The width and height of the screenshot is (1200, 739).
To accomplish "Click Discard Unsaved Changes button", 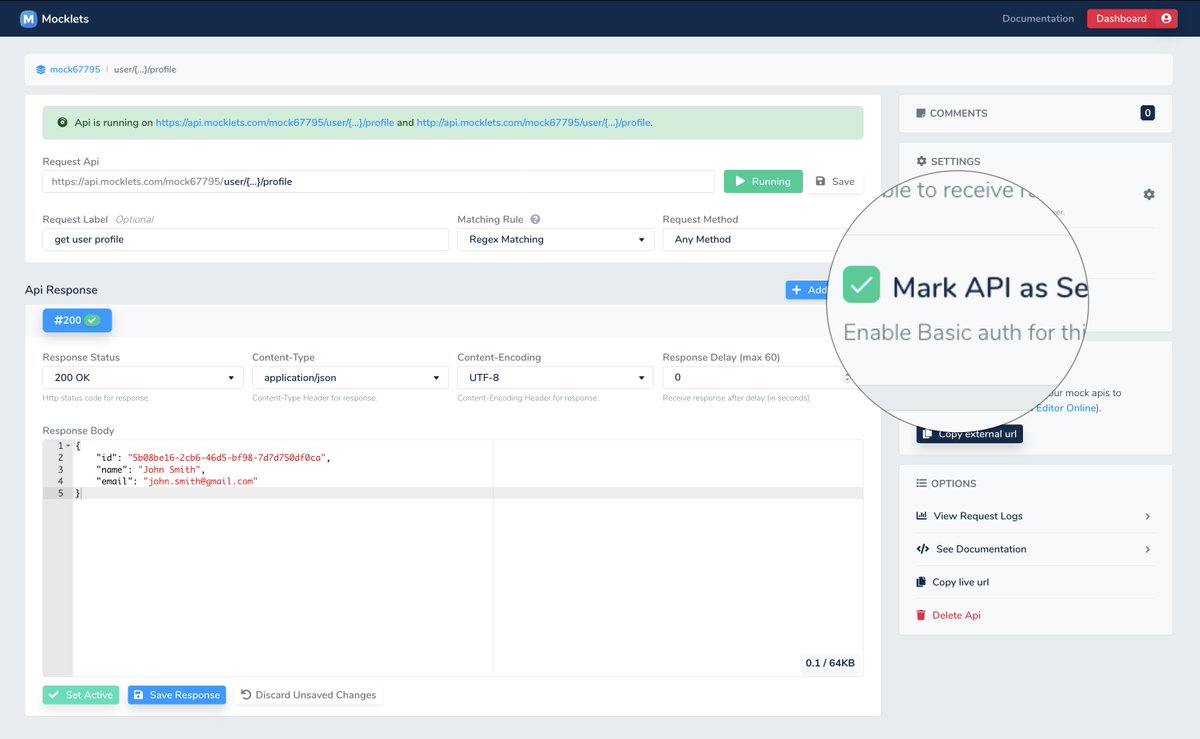I will [308, 695].
